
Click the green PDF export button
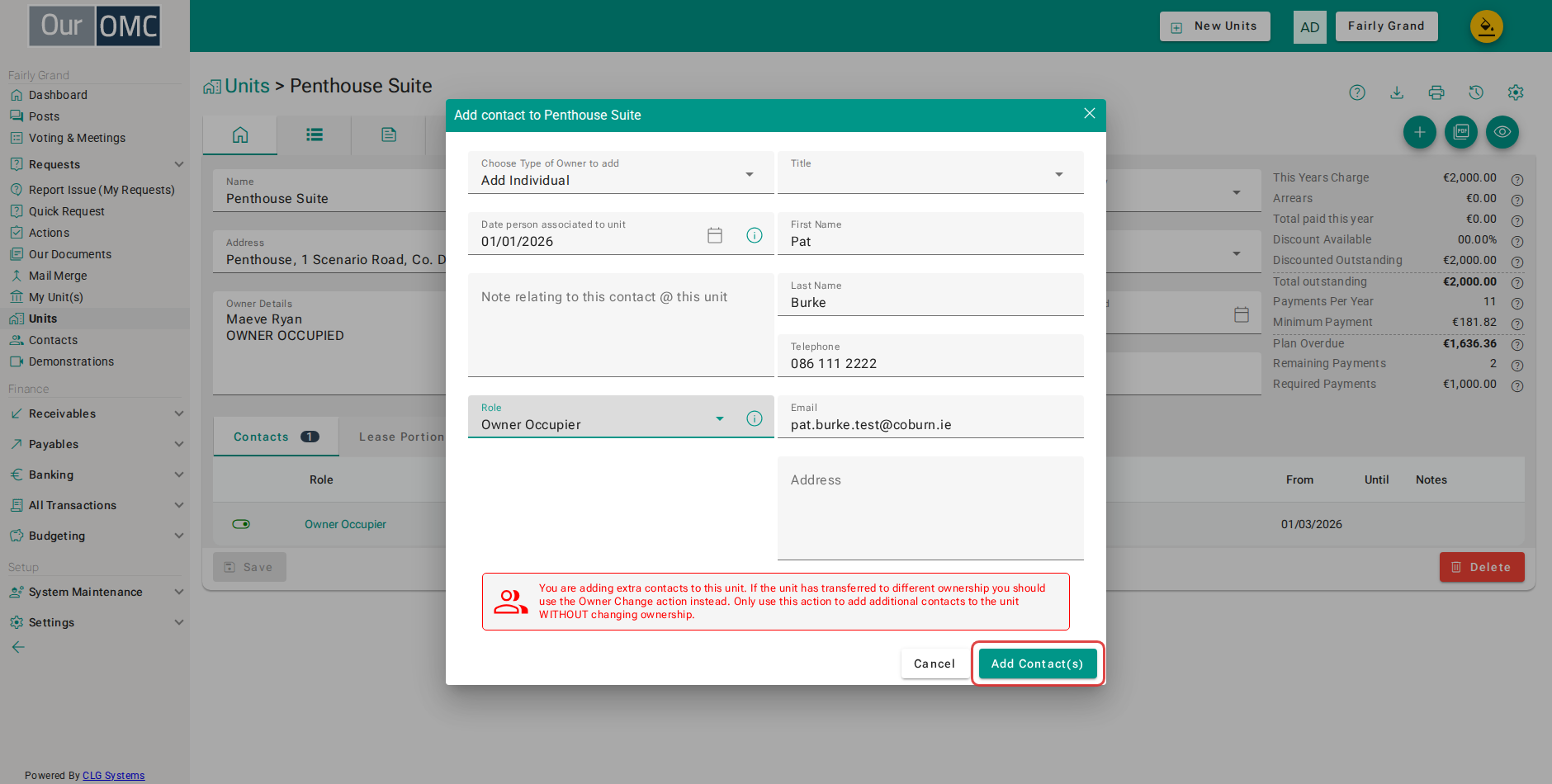[1461, 132]
